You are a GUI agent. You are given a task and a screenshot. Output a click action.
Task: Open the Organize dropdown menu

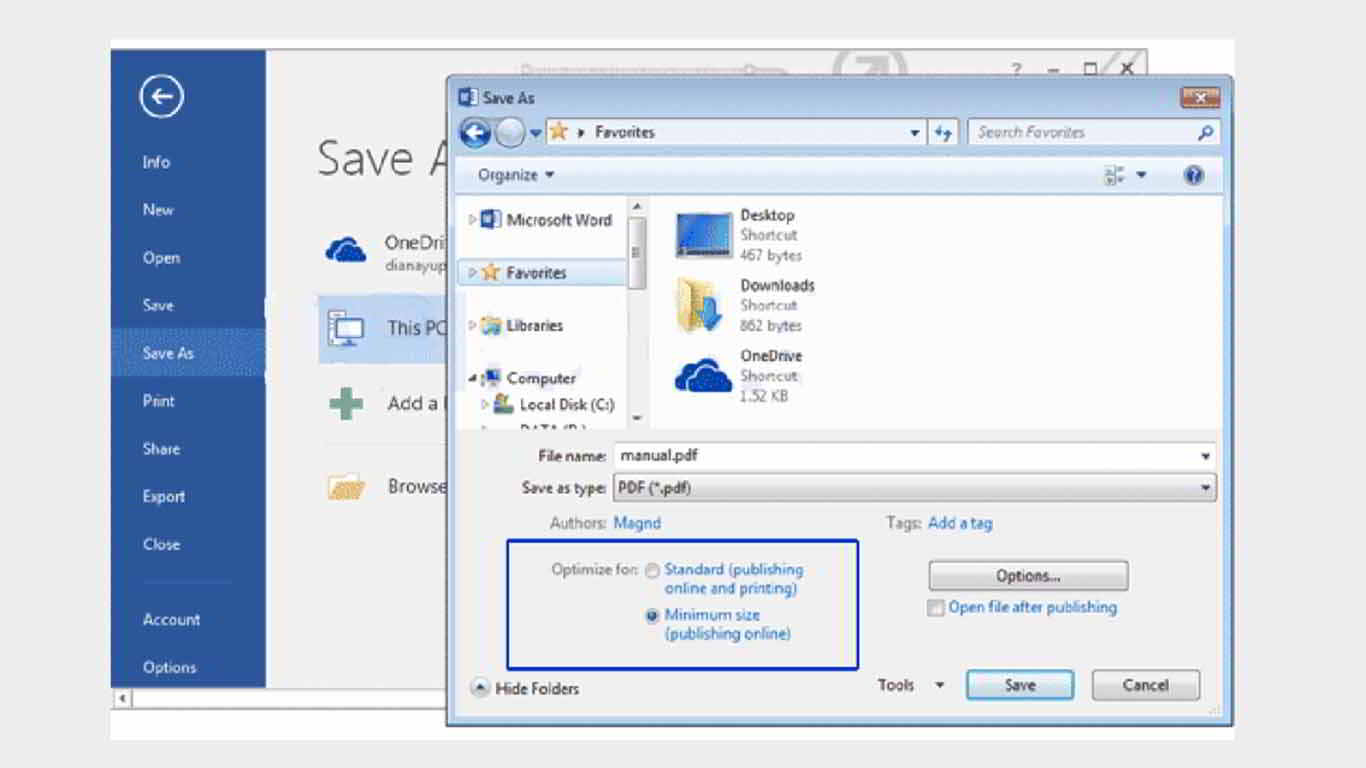516,175
